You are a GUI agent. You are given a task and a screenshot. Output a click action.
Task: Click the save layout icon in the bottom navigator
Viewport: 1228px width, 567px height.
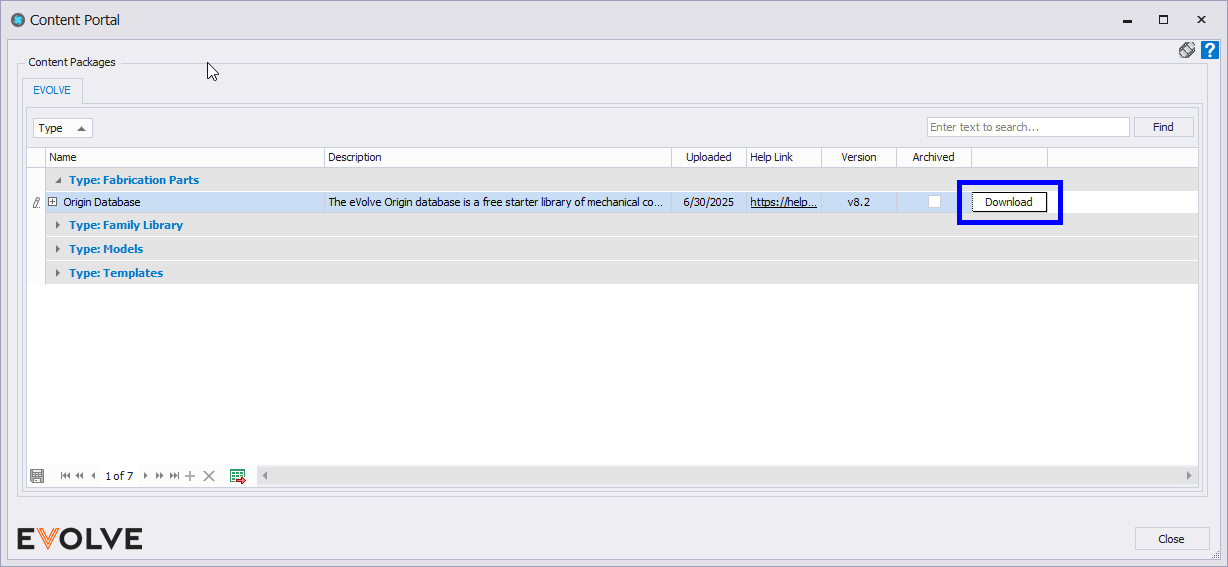click(x=37, y=476)
